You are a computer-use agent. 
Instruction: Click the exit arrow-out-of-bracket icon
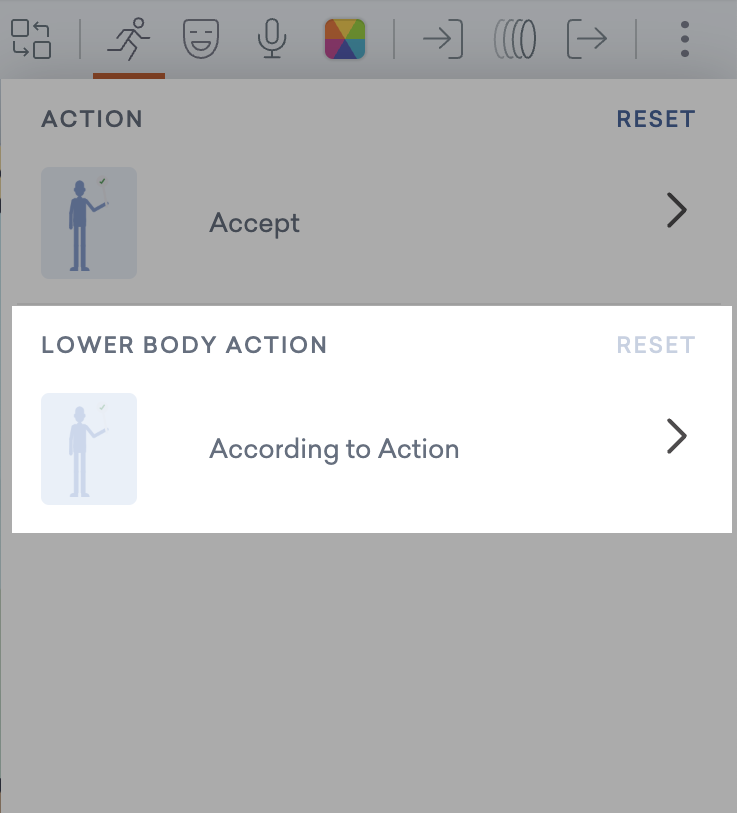pos(587,39)
